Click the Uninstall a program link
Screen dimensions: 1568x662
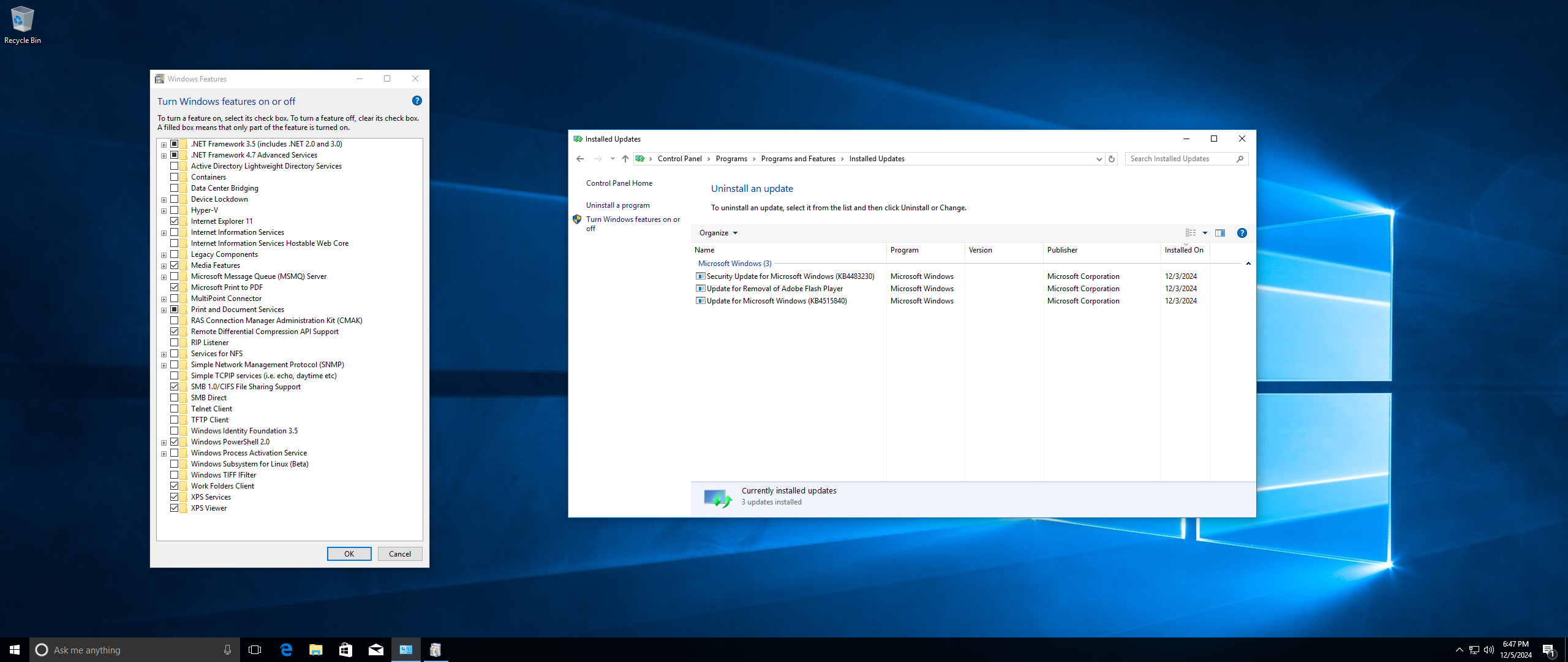pyautogui.click(x=618, y=205)
